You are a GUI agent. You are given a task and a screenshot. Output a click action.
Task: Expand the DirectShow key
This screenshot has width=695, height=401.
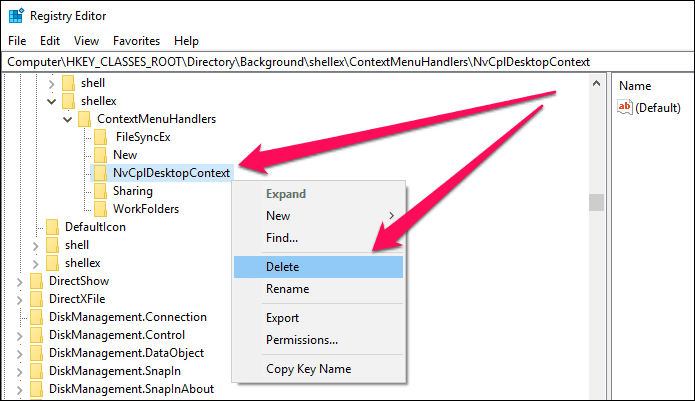coord(20,282)
